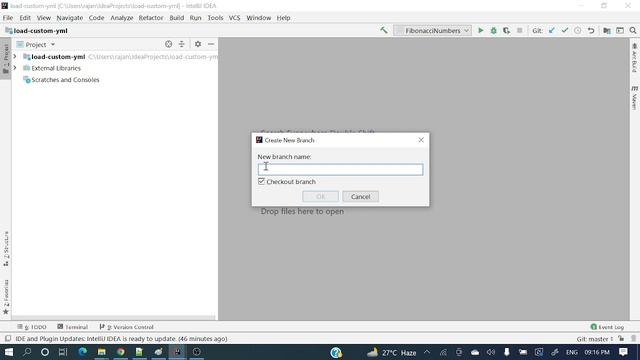Click the Build Project hammer icon
Screen dimensions: 640x360
click(384, 30)
